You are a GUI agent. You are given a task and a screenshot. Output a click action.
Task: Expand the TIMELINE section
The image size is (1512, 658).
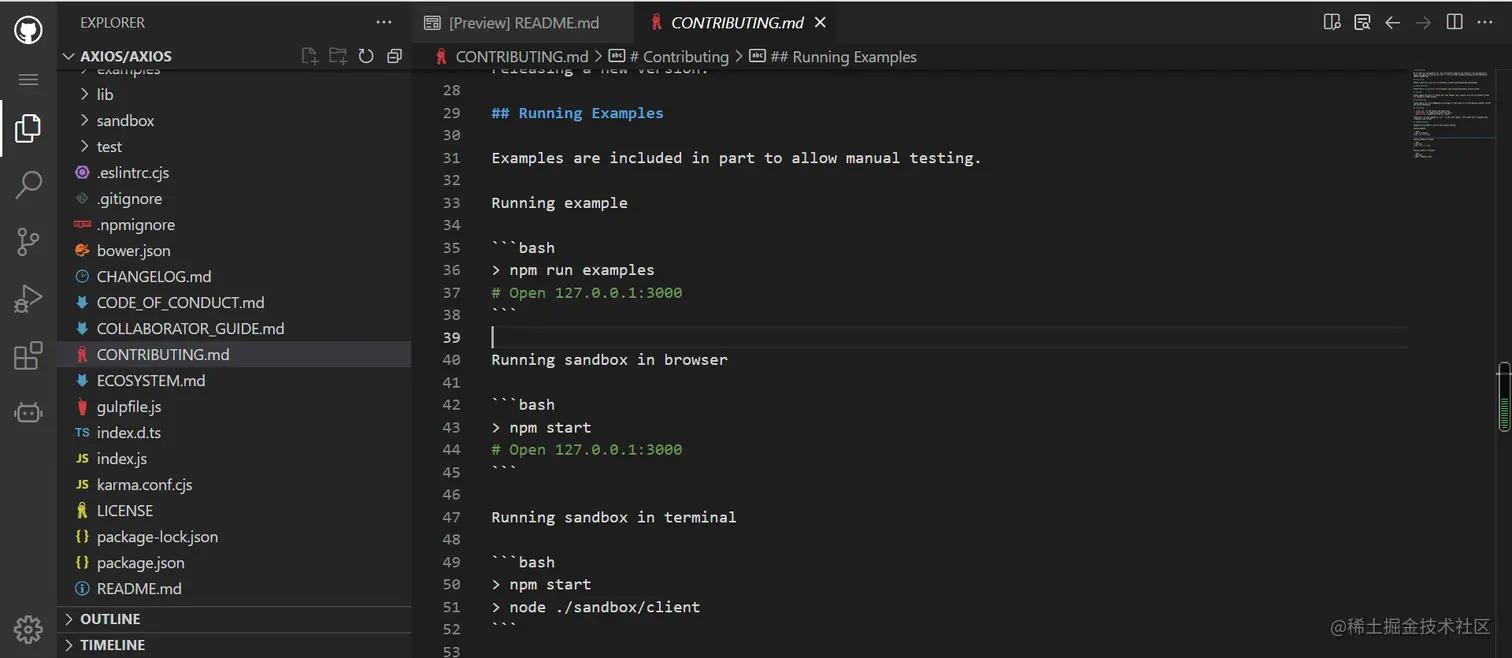click(x=234, y=645)
